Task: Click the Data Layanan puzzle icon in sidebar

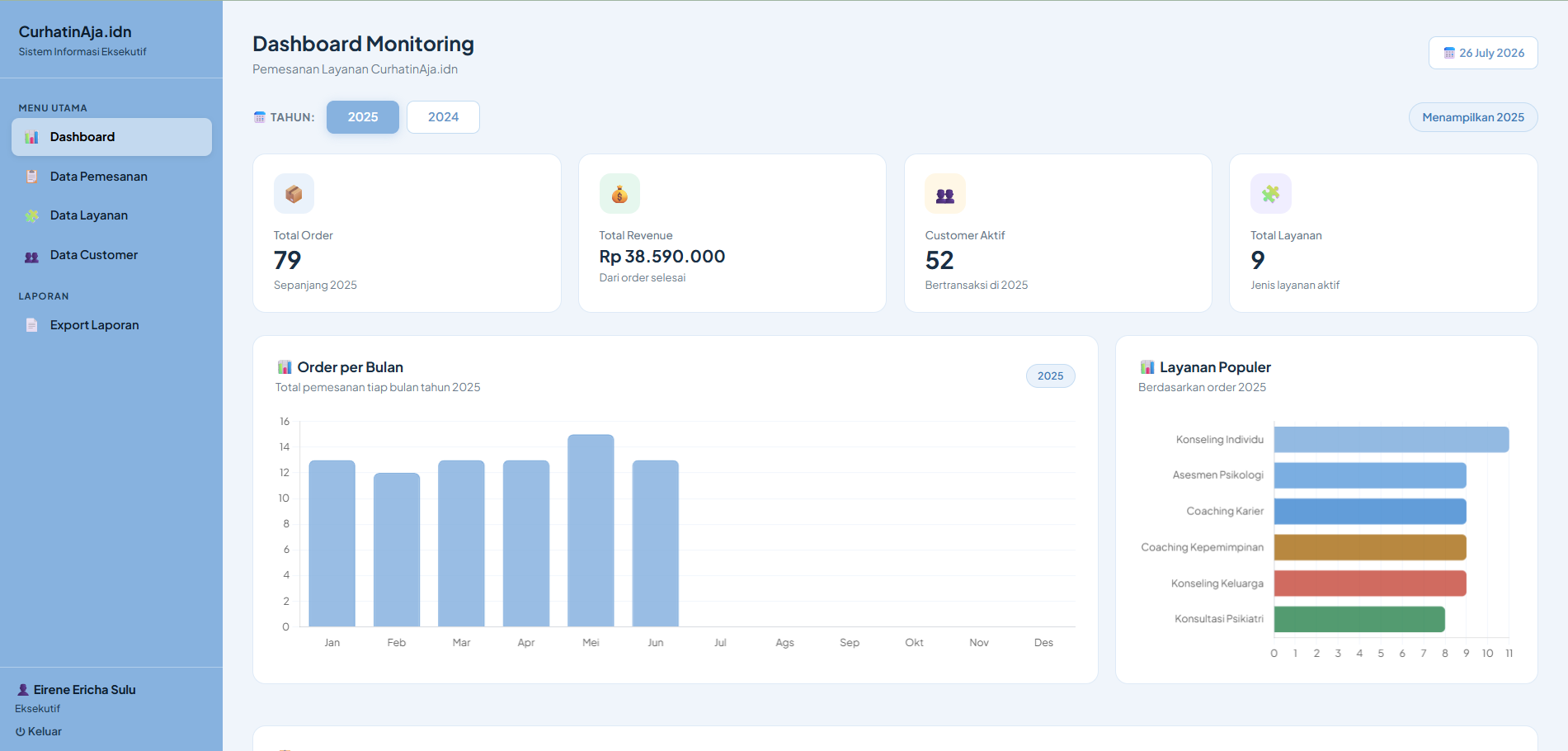Action: (31, 215)
